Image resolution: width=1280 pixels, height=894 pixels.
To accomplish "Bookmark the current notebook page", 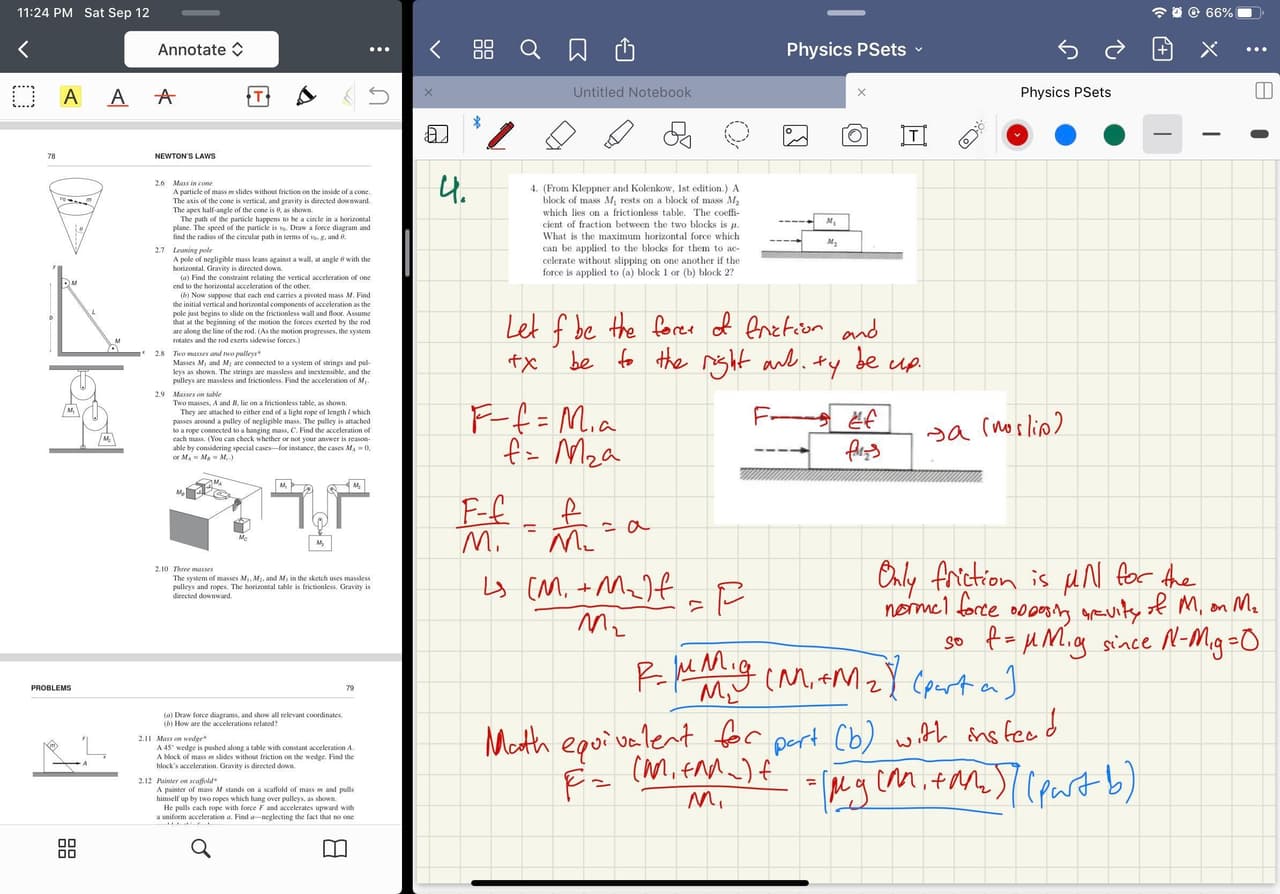I will pos(577,49).
